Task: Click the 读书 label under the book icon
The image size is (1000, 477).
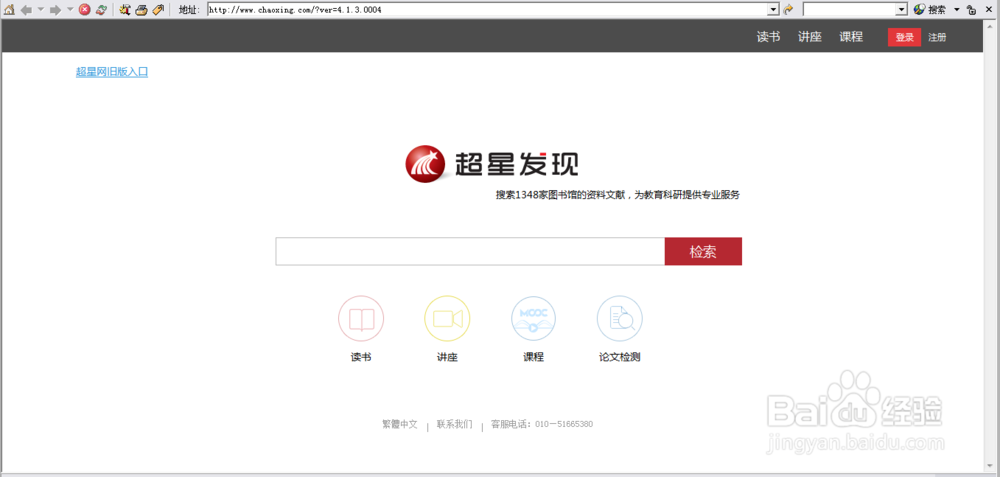Action: (x=361, y=357)
